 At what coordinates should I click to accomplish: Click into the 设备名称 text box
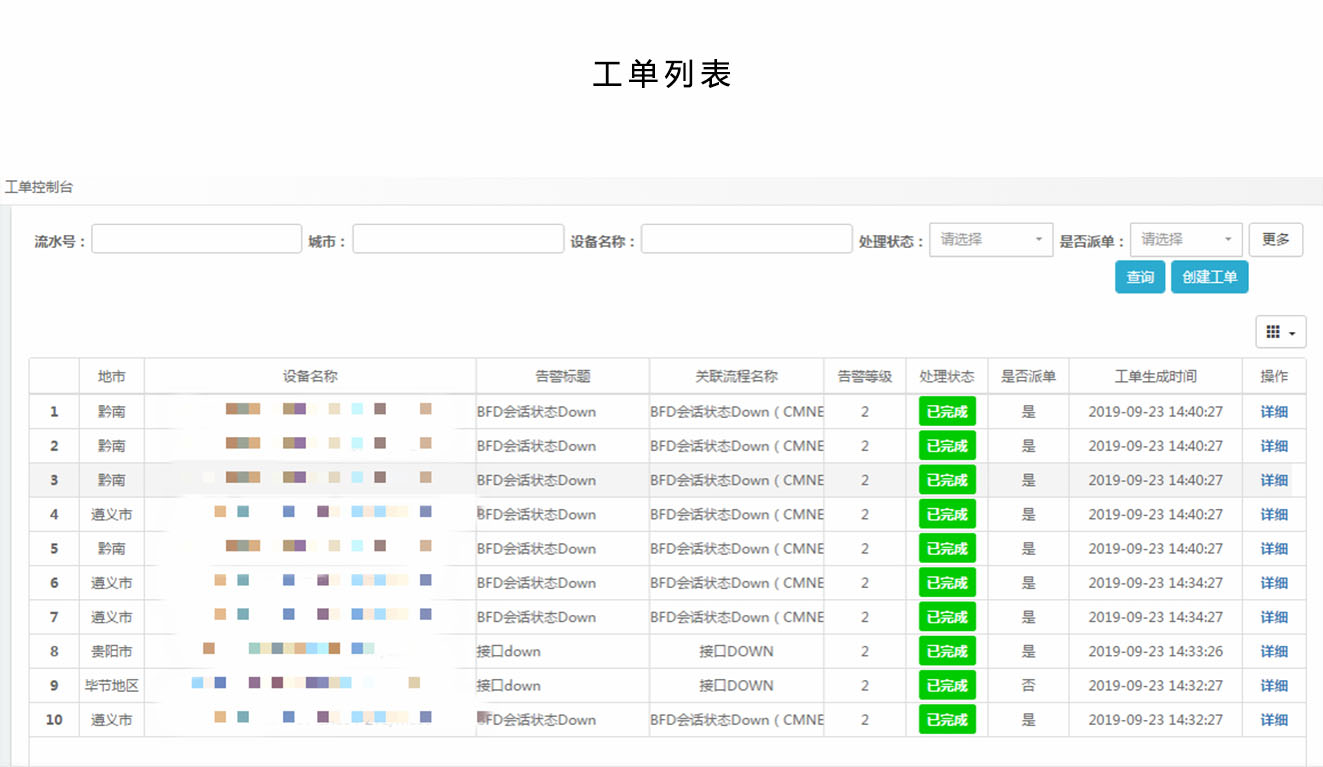pos(746,239)
